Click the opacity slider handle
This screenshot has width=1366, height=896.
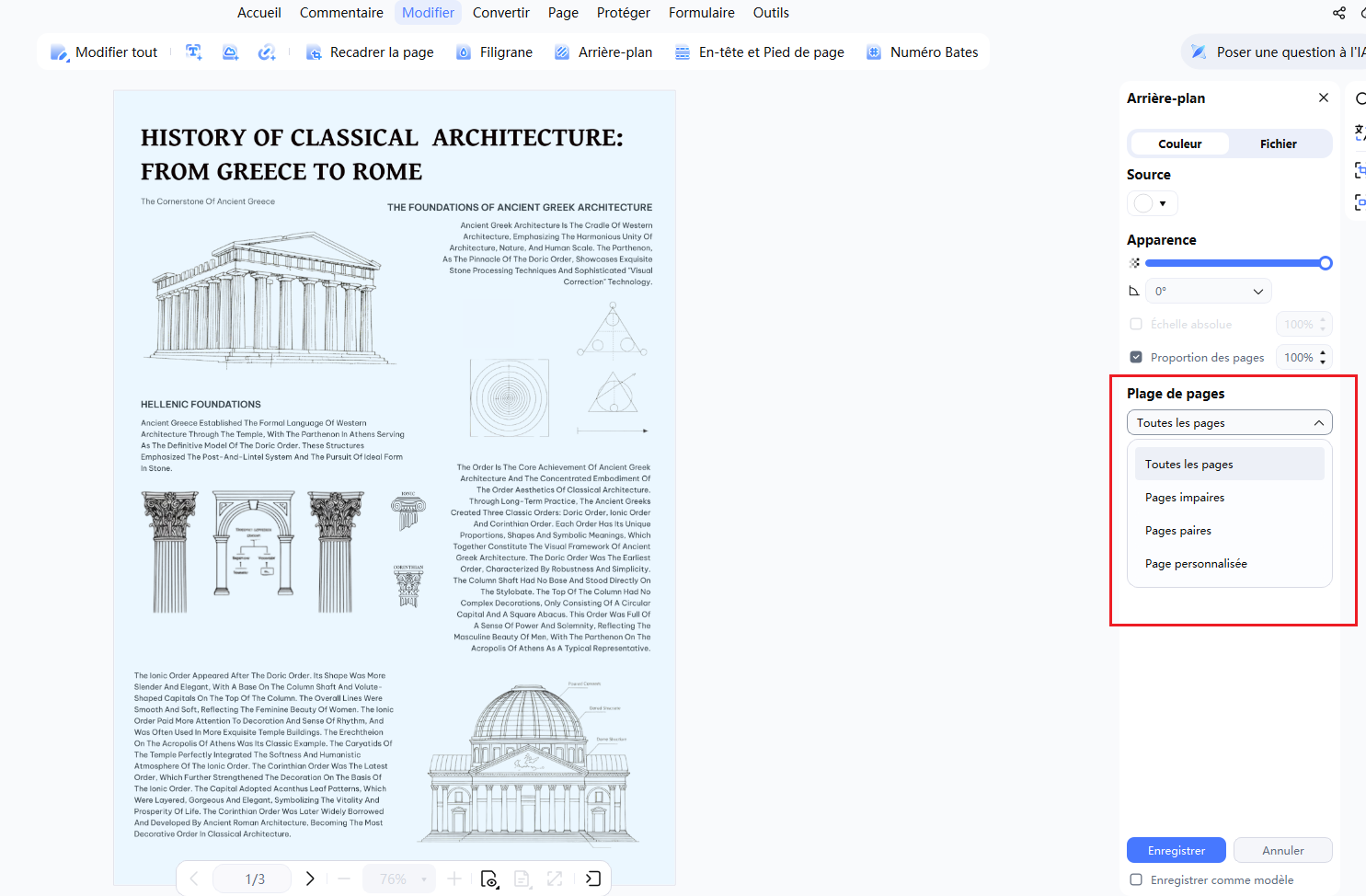tap(1326, 263)
